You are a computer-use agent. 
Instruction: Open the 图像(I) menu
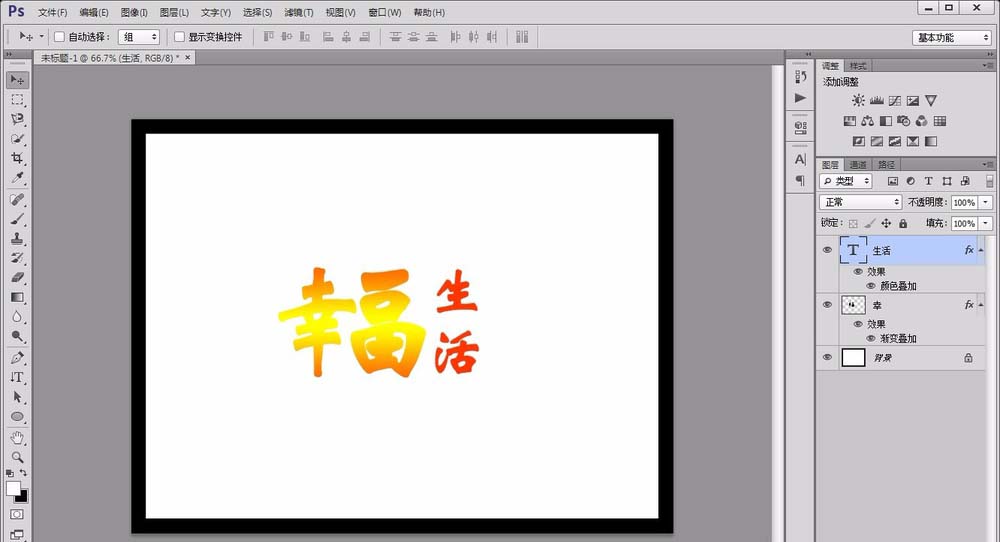click(x=134, y=12)
